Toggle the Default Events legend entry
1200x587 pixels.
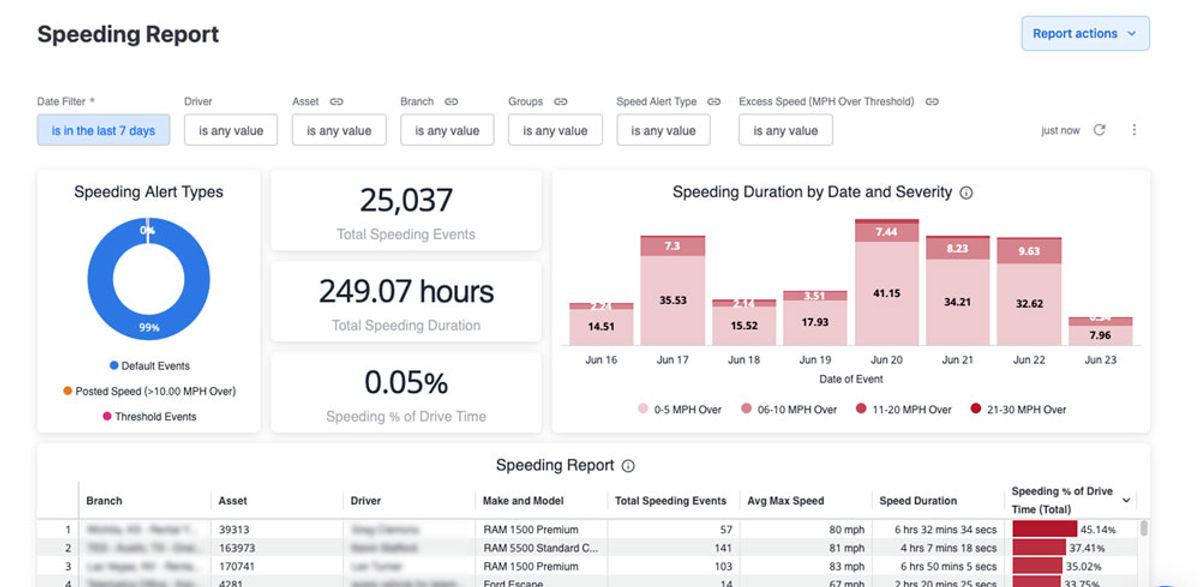pyautogui.click(x=148, y=366)
